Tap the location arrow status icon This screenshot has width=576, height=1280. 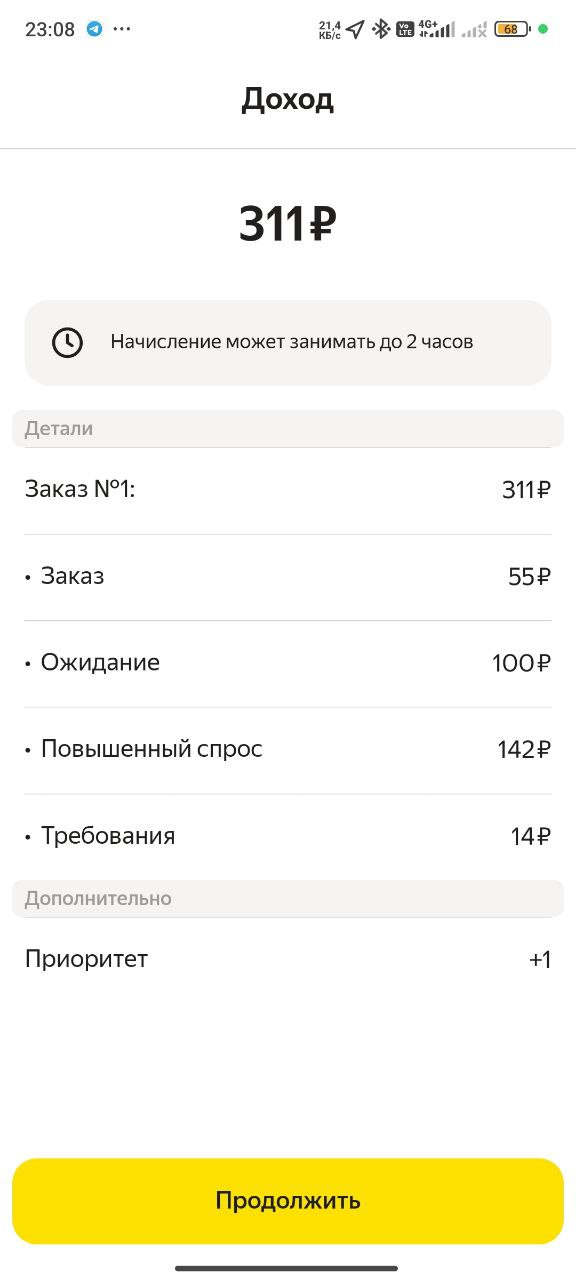click(356, 29)
